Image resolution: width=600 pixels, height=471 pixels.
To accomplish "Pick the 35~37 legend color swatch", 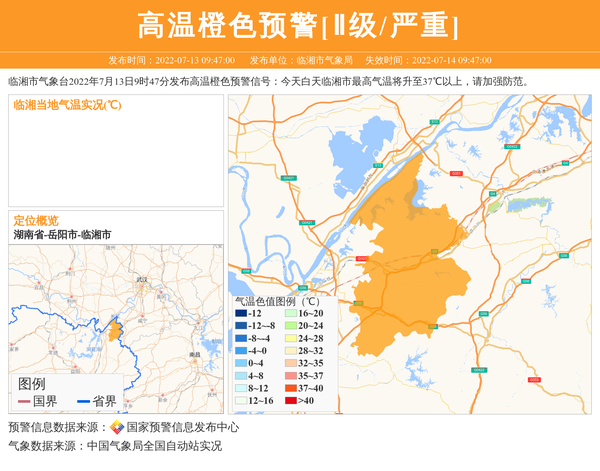I will click(x=291, y=375).
